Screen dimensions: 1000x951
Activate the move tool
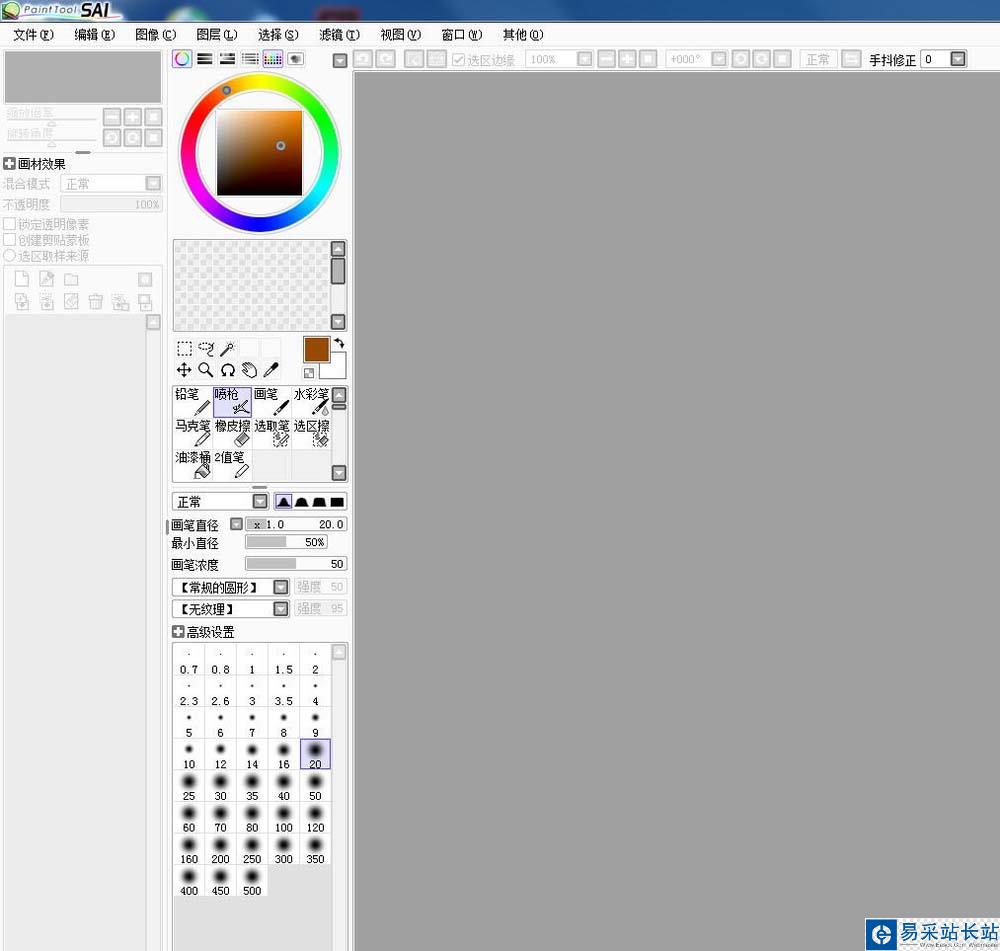[x=184, y=370]
